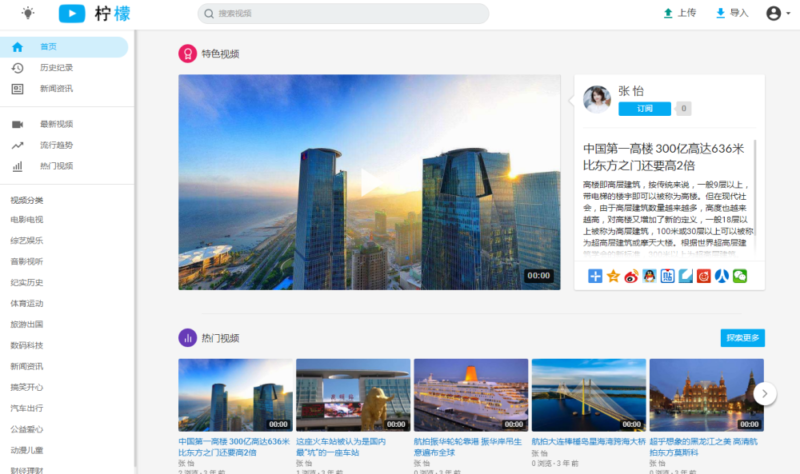Share to QQ penguin icon
This screenshot has width=800, height=474.
pyautogui.click(x=649, y=276)
